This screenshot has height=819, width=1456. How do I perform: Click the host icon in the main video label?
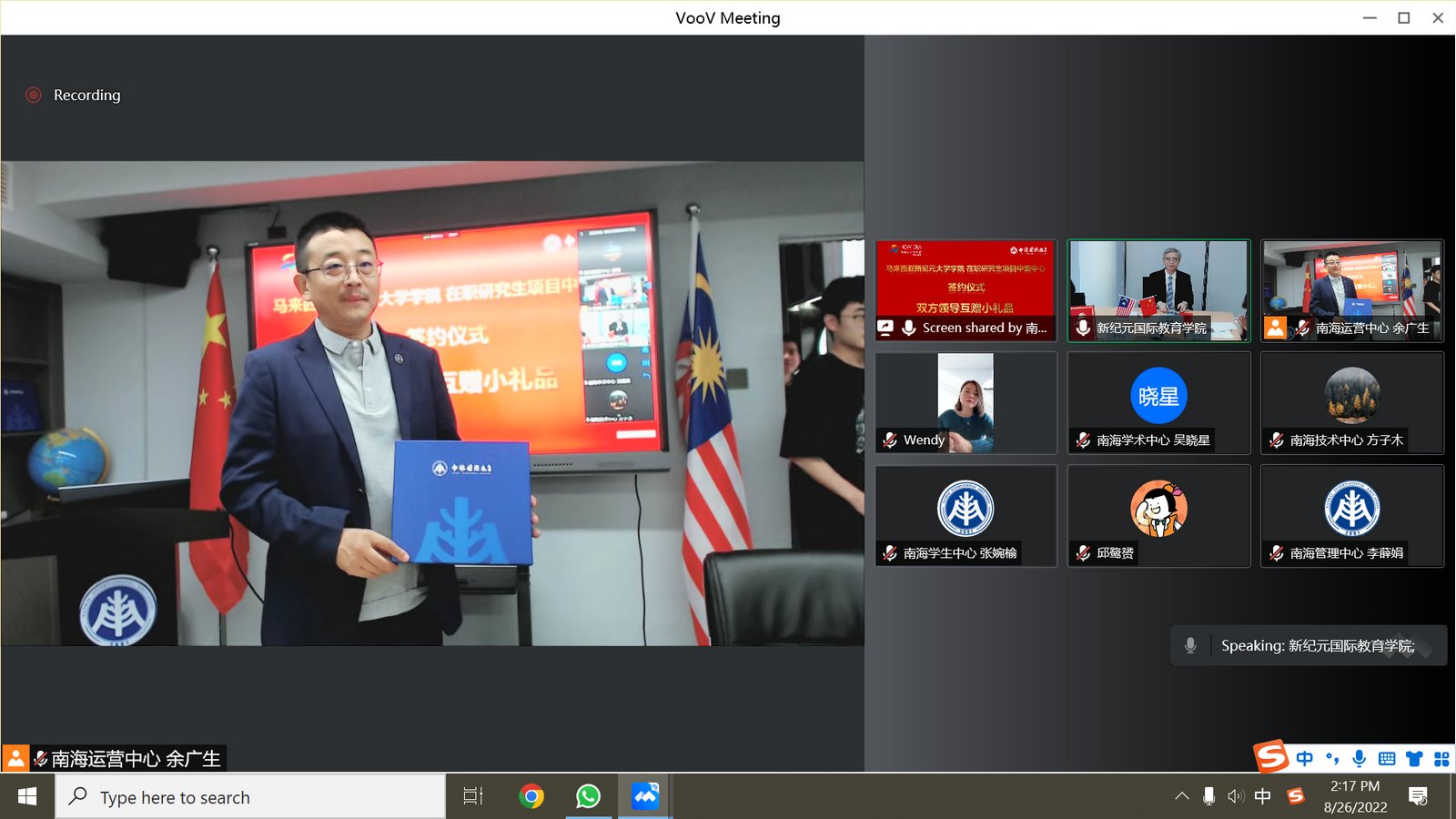15,758
